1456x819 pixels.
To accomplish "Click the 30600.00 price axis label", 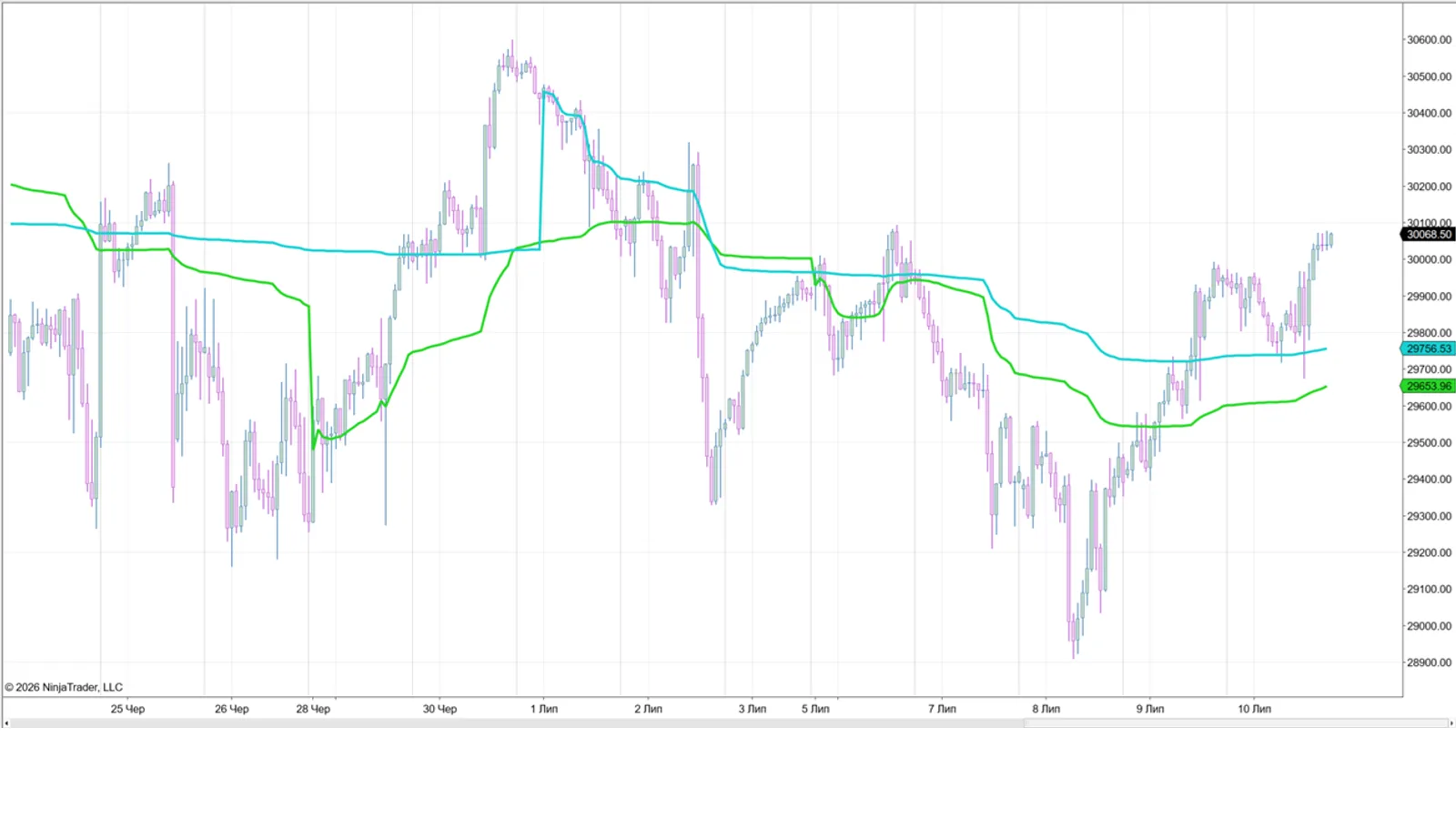I will [x=1429, y=40].
